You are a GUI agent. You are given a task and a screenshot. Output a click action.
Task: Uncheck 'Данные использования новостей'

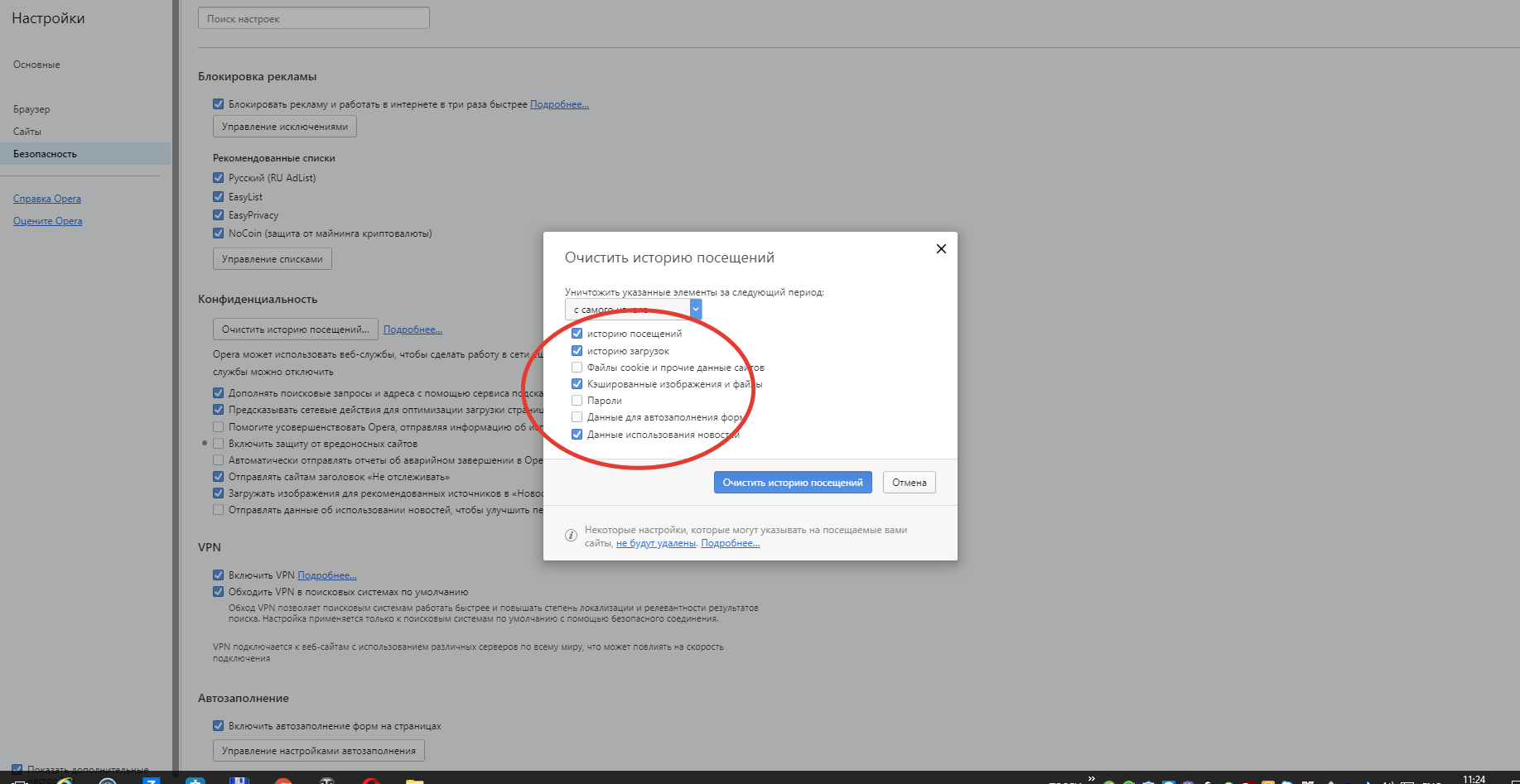[577, 435]
